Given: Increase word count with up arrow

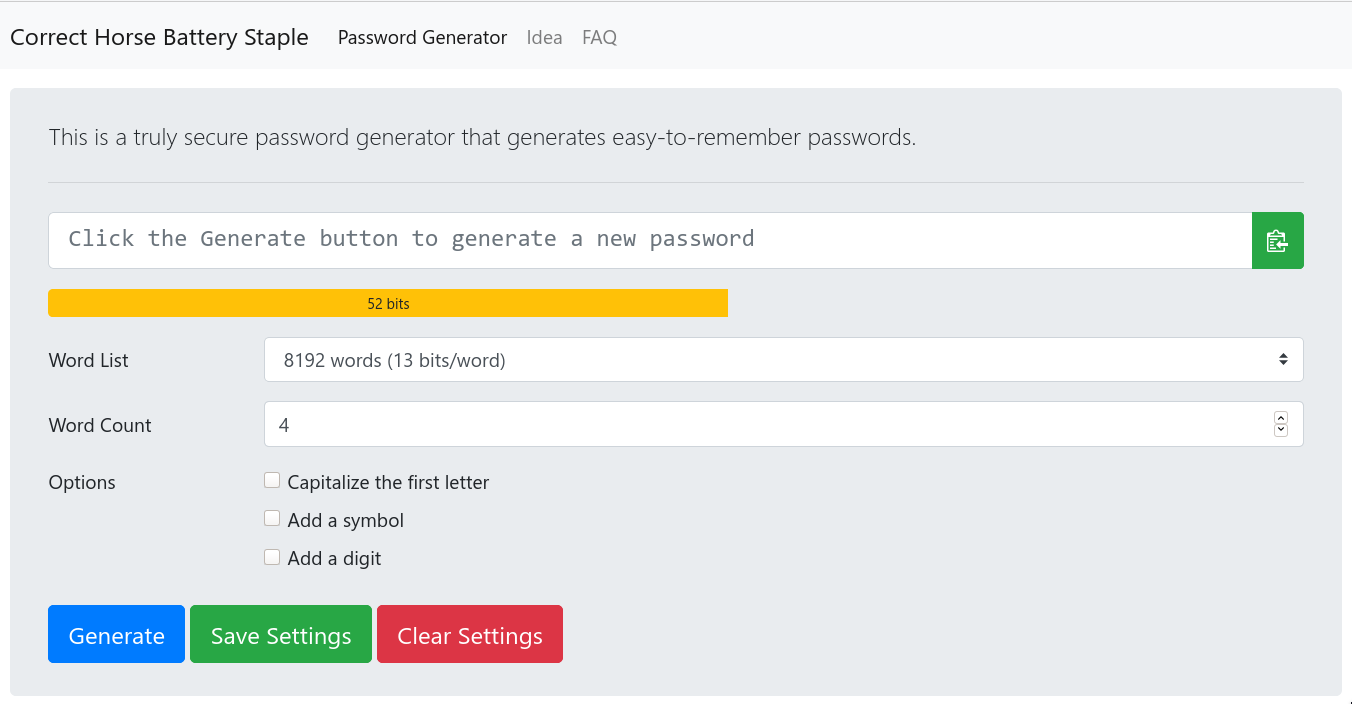Looking at the screenshot, I should (x=1281, y=418).
